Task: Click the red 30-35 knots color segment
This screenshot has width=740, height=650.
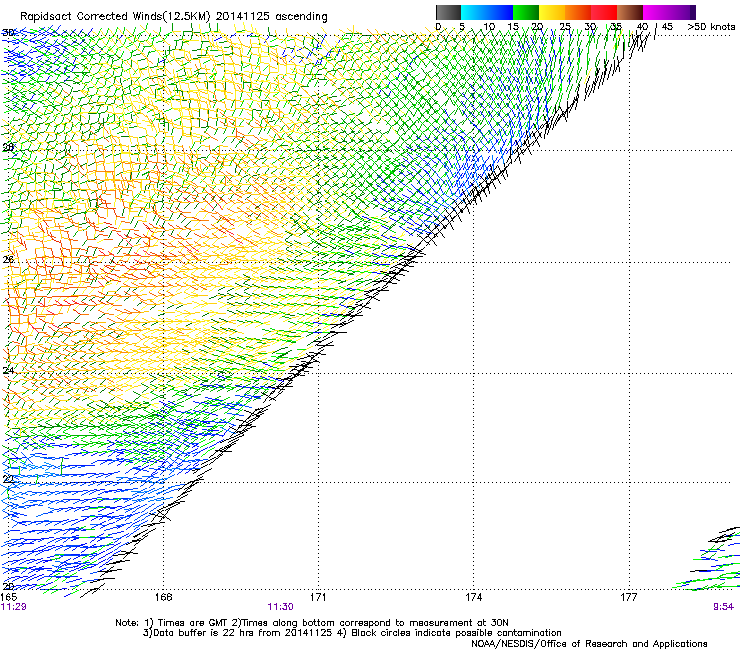Action: click(x=604, y=12)
